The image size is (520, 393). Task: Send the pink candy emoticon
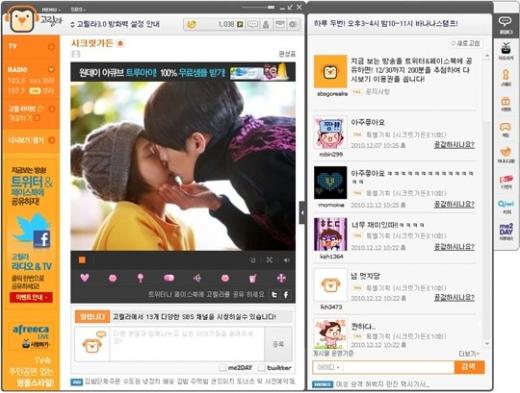pos(169,278)
